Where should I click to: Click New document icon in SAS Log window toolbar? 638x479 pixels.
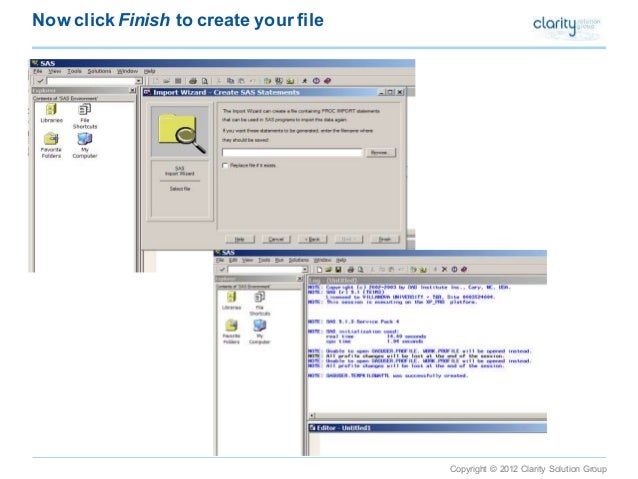[x=319, y=269]
